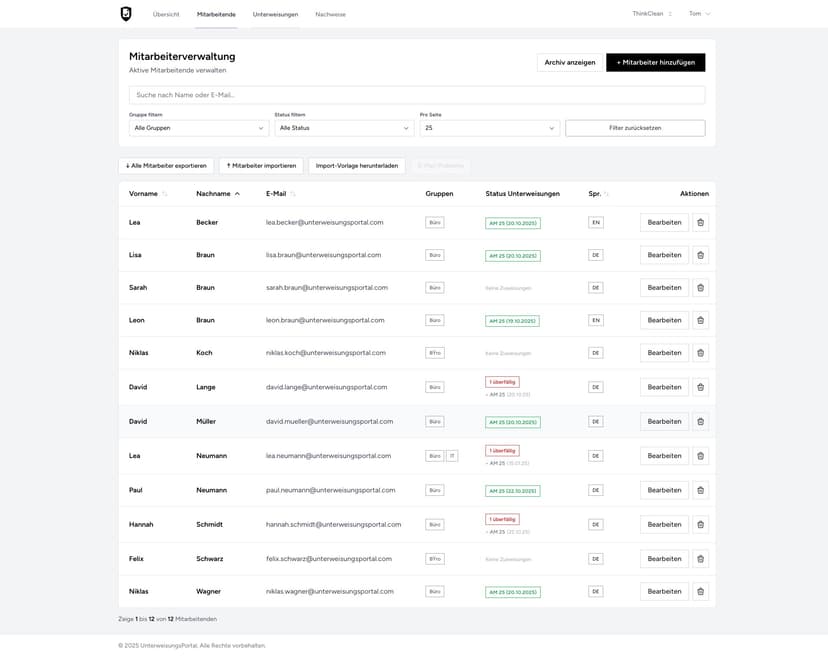Click the trash icon for Hannah Schmidt
This screenshot has width=828, height=657.
pyautogui.click(x=700, y=525)
